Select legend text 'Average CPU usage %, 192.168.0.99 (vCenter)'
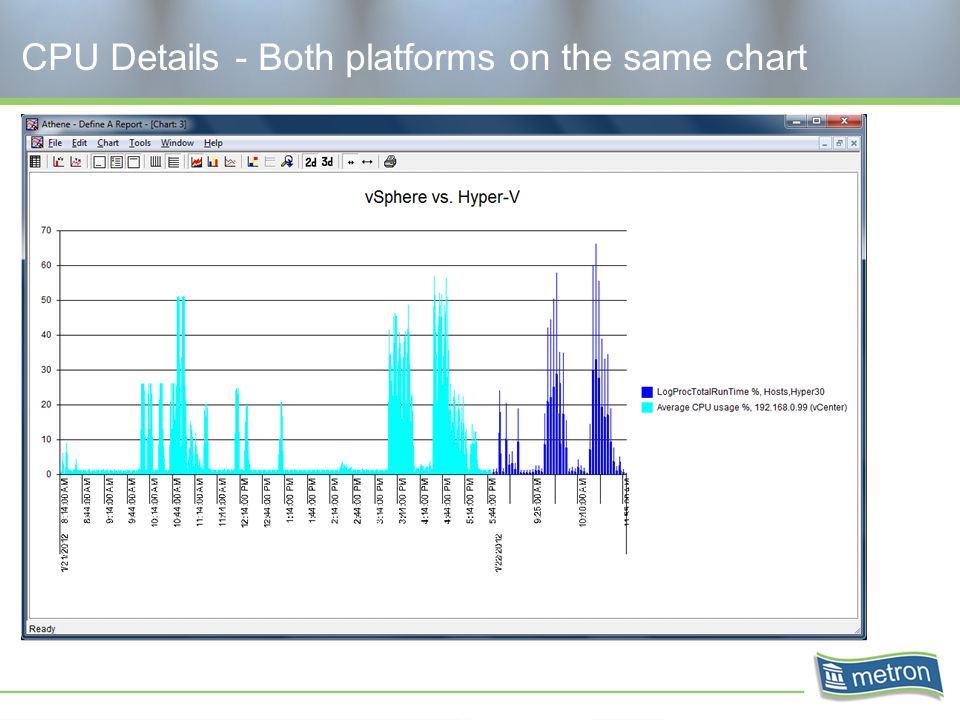The width and height of the screenshot is (960, 720). (x=752, y=408)
